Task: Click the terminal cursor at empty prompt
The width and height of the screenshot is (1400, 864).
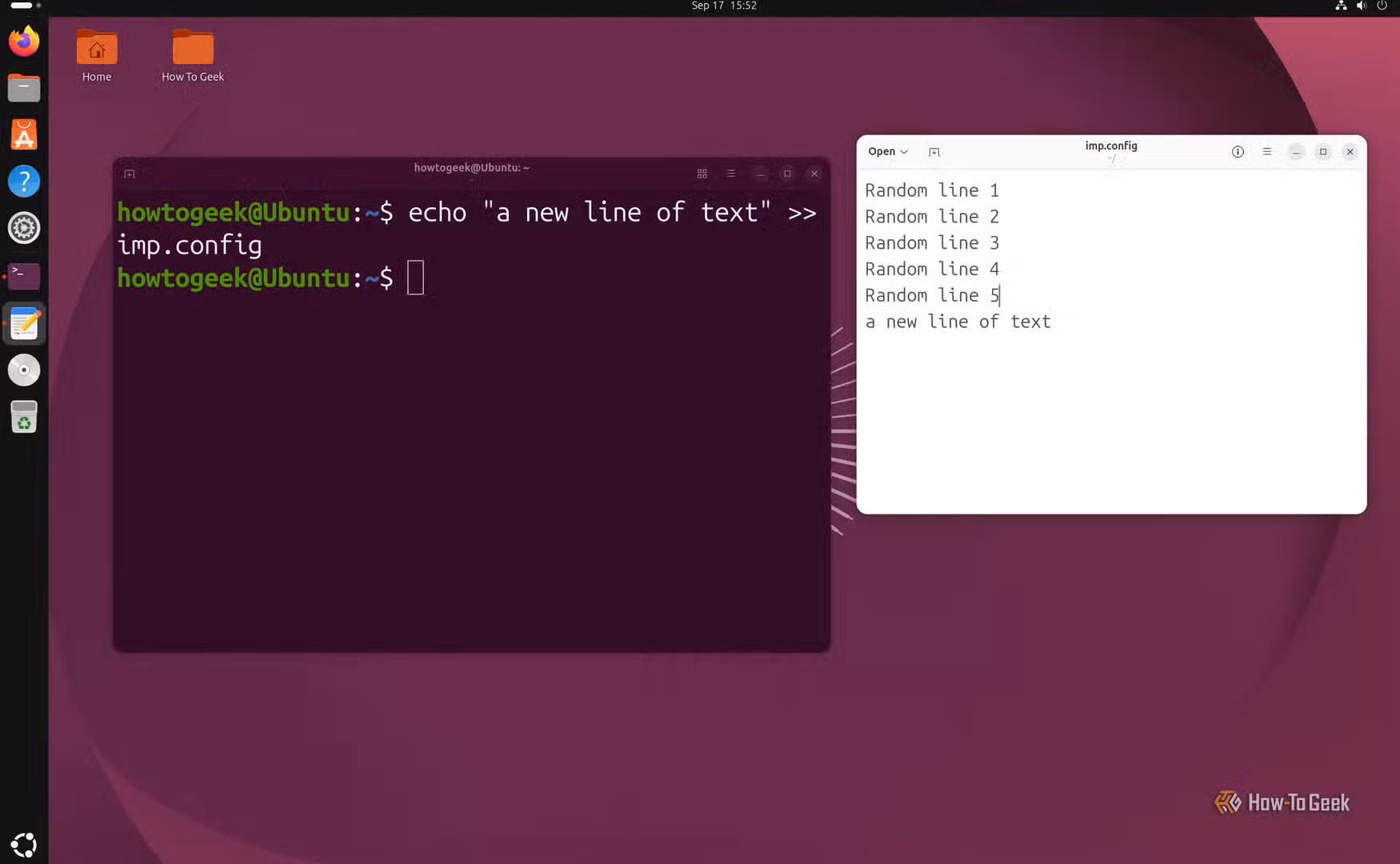Action: [x=415, y=278]
